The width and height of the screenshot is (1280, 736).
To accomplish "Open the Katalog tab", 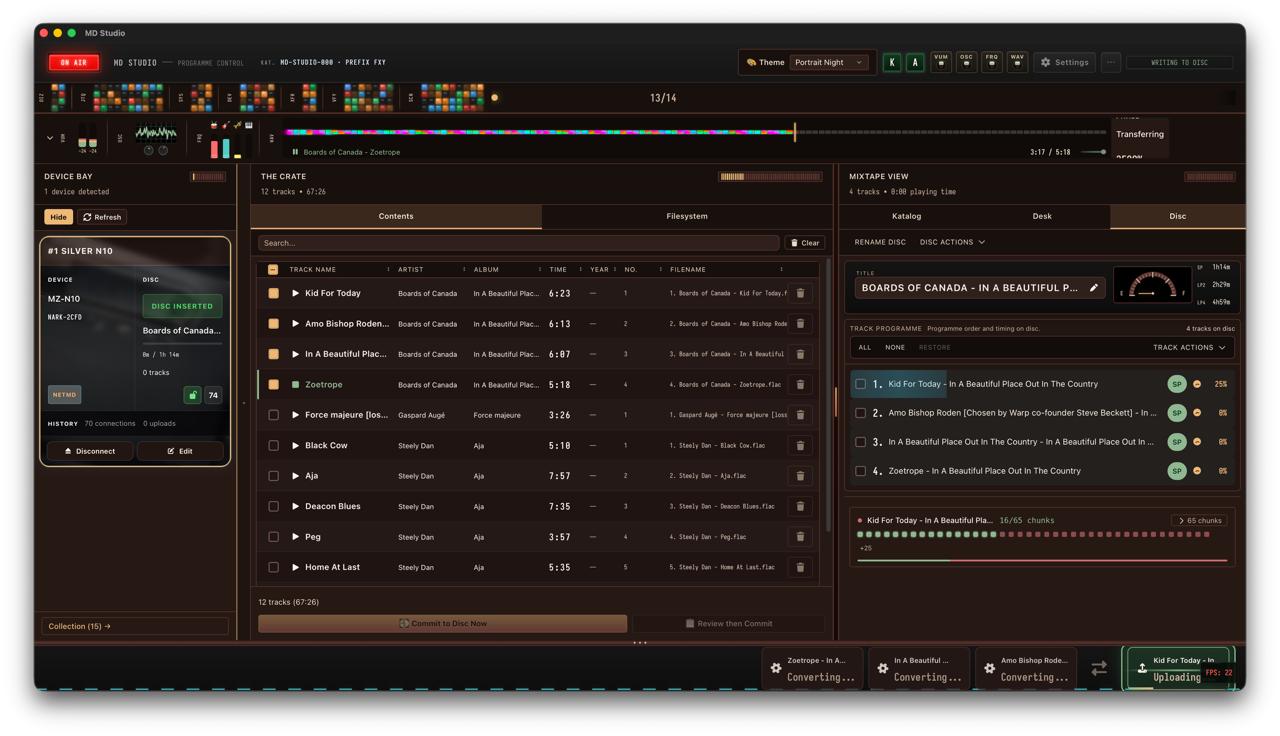I will click(906, 217).
